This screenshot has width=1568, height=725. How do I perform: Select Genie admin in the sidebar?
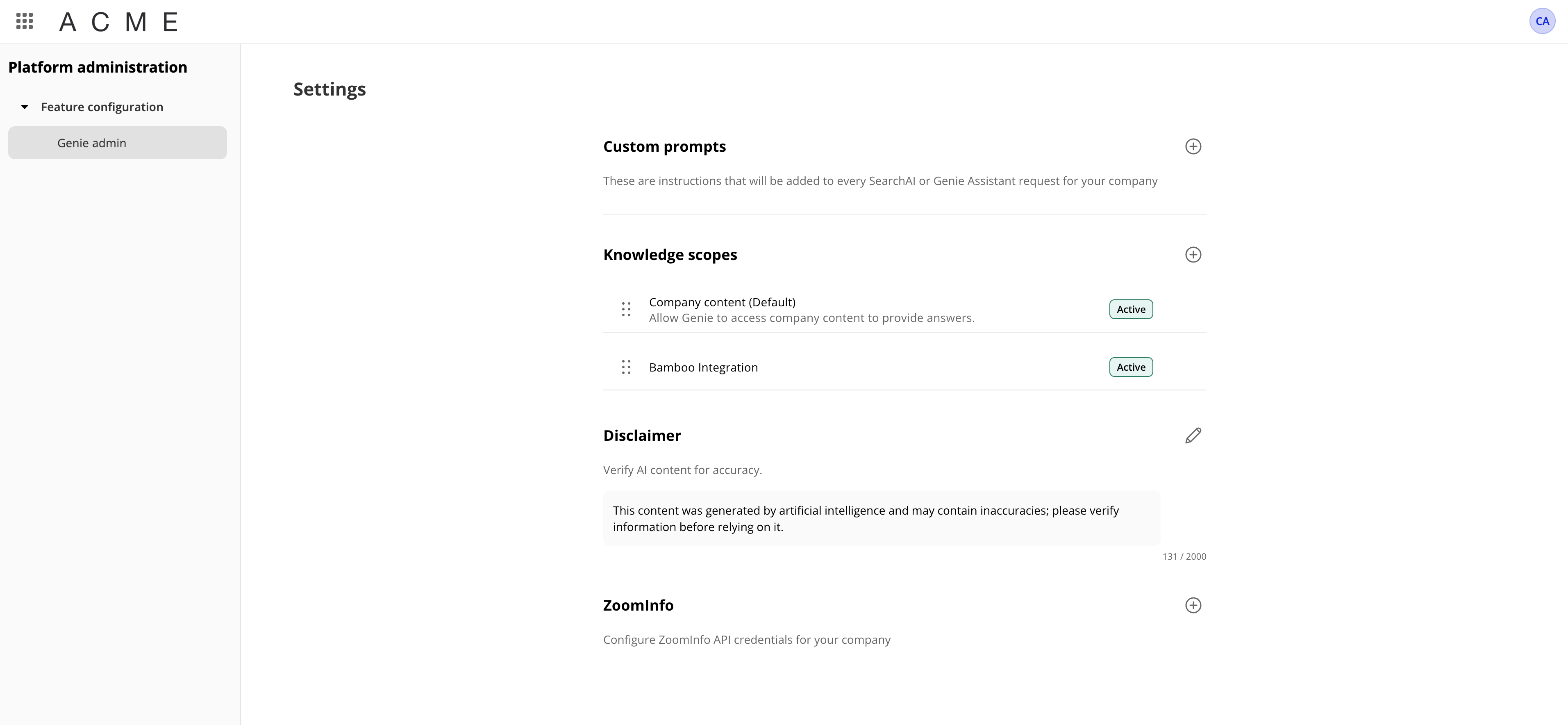(92, 143)
